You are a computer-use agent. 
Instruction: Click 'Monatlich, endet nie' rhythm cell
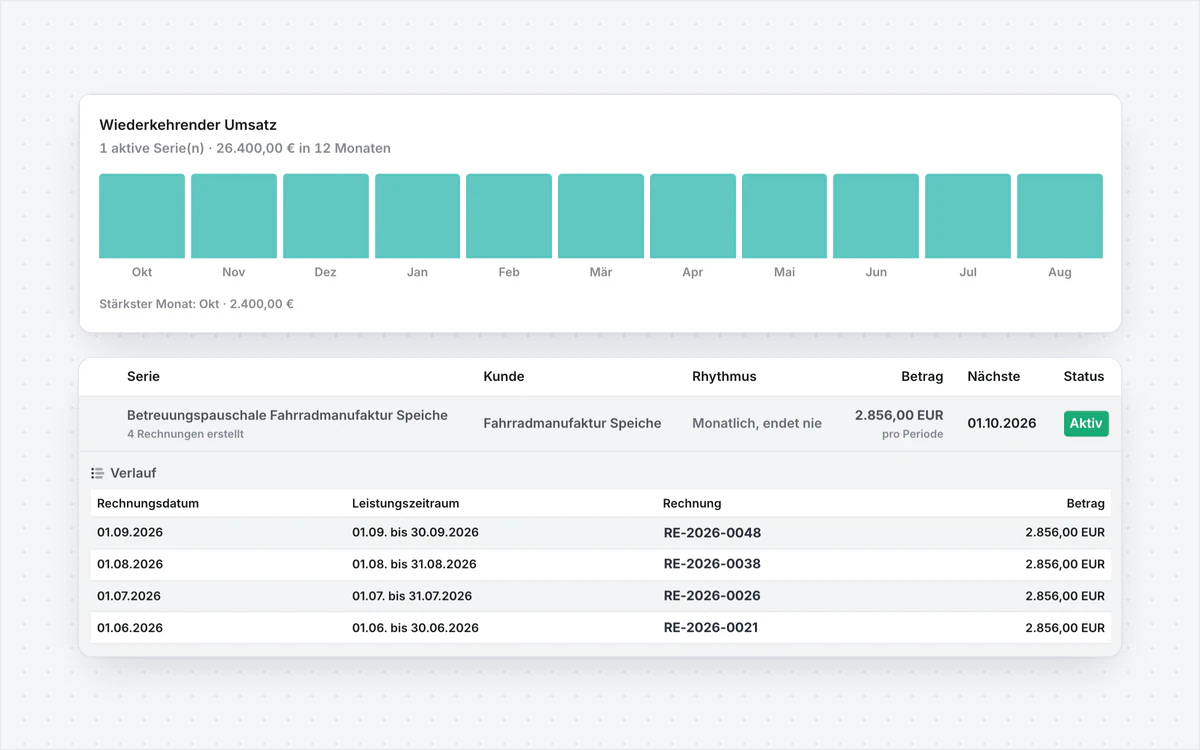(757, 423)
